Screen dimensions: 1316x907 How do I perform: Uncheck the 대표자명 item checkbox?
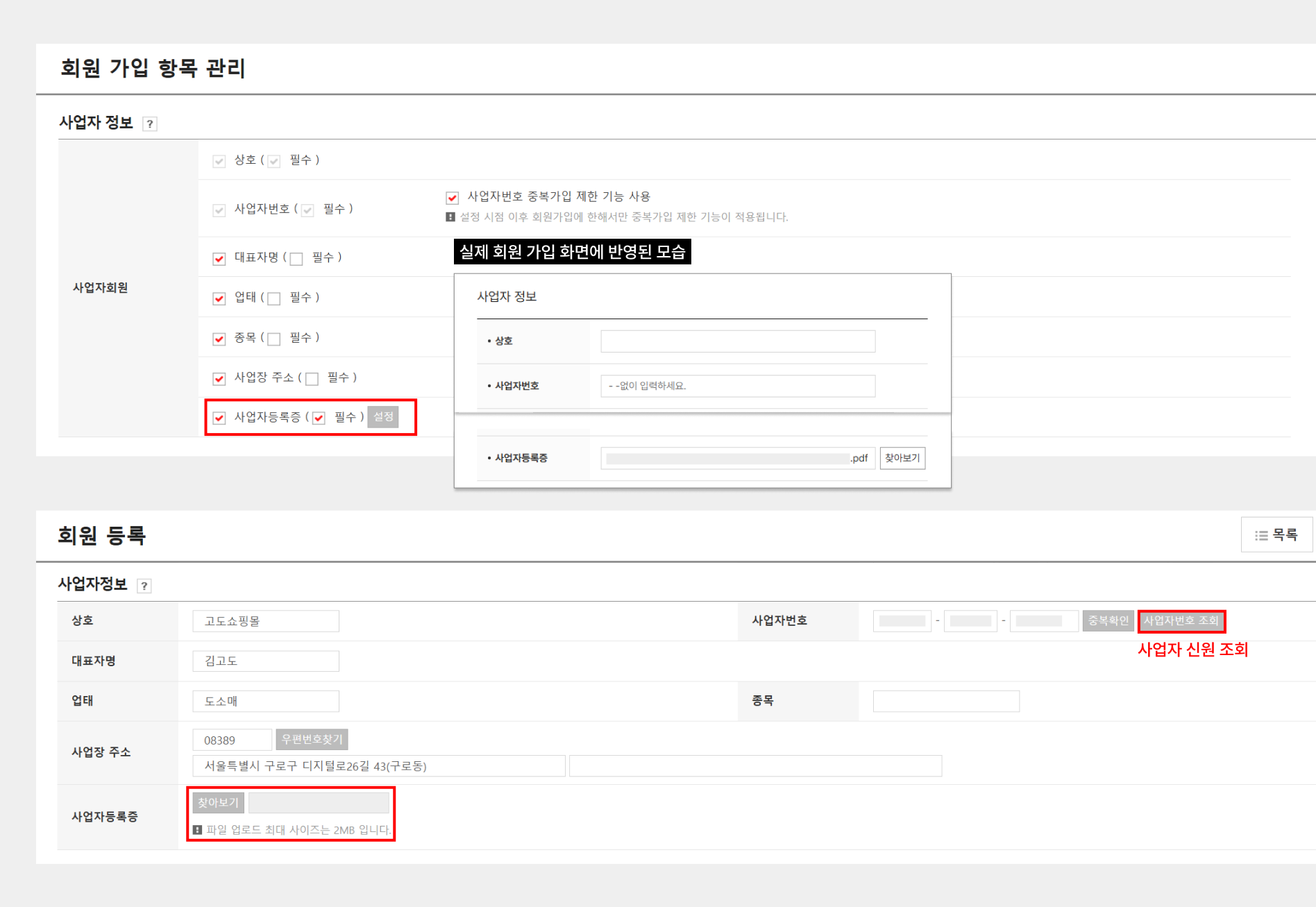click(219, 259)
